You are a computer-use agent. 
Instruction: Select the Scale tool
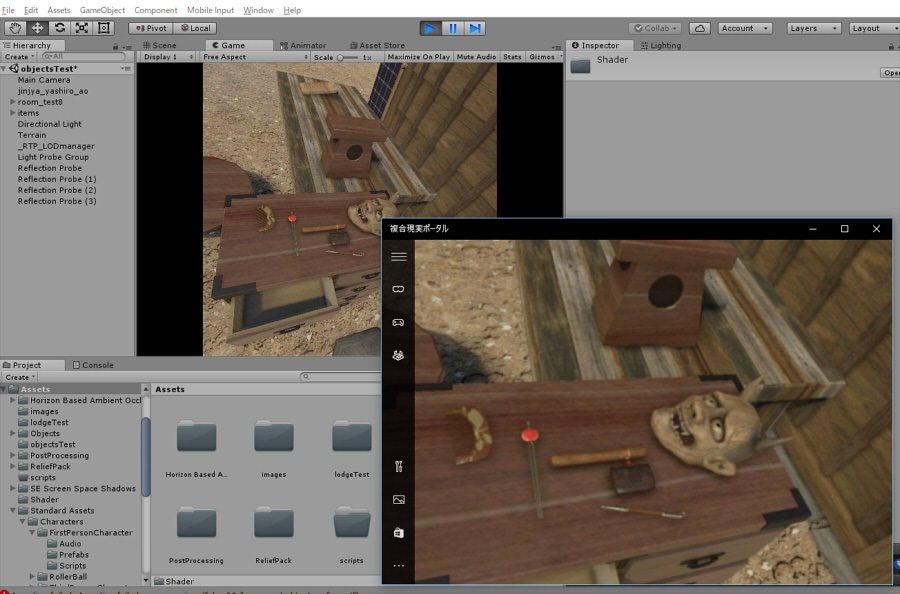pyautogui.click(x=84, y=28)
